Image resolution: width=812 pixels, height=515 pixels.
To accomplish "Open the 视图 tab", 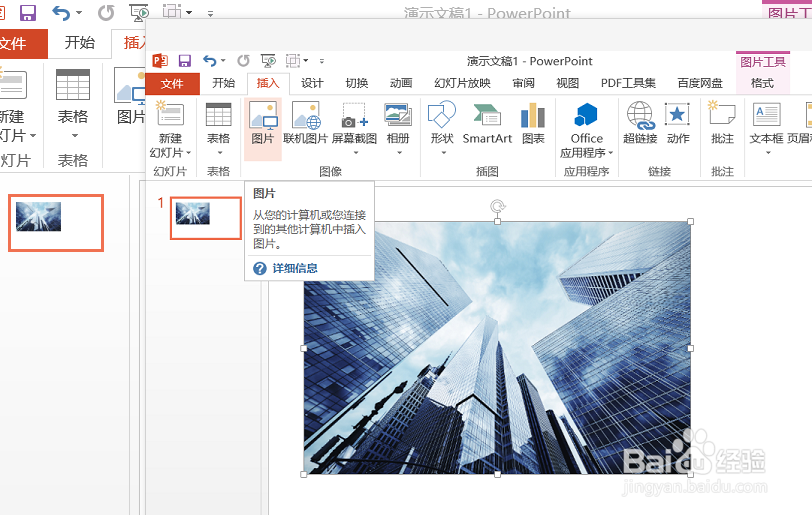I will [x=568, y=83].
